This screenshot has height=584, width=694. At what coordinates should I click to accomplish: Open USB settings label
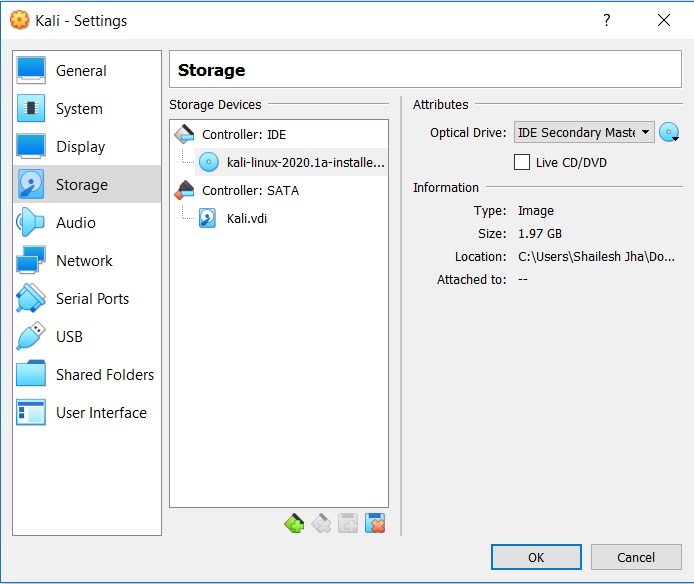(x=69, y=336)
